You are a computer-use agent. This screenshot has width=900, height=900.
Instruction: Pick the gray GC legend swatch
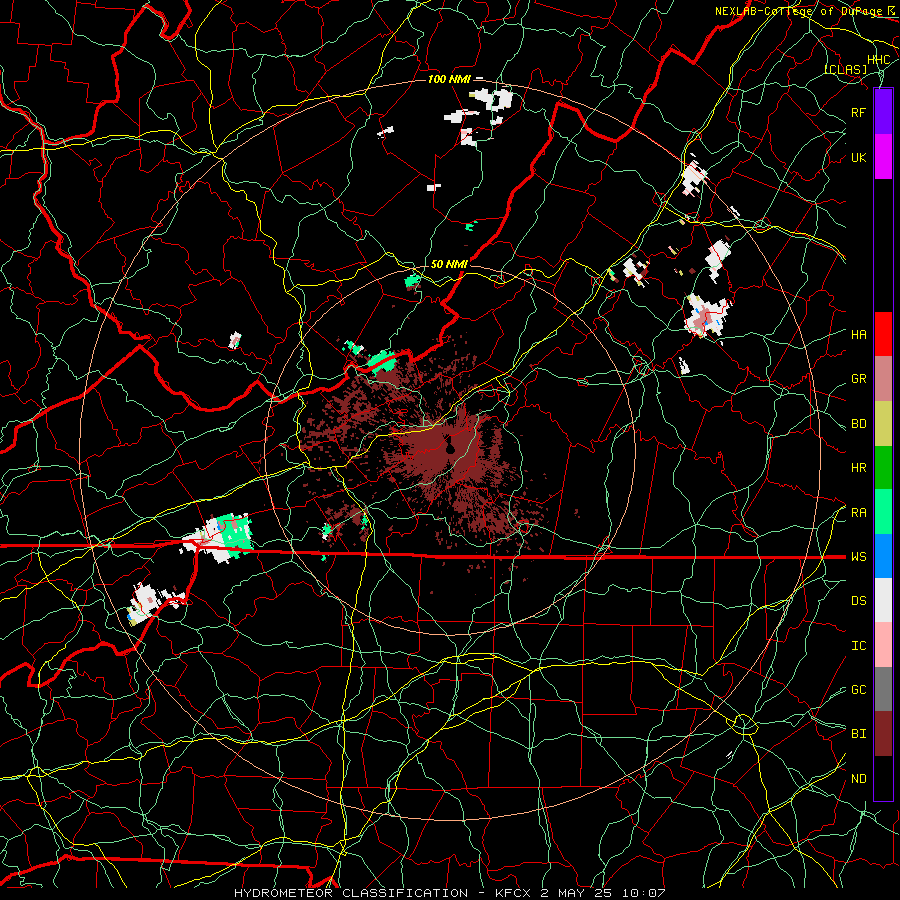click(883, 689)
